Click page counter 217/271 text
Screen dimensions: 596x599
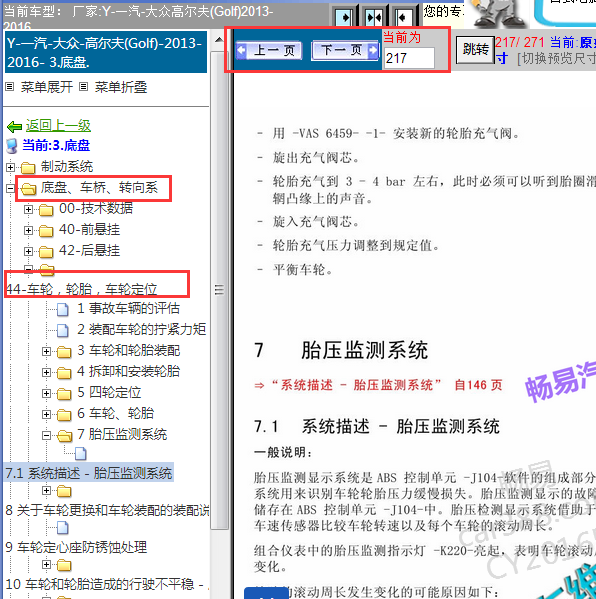[x=519, y=42]
